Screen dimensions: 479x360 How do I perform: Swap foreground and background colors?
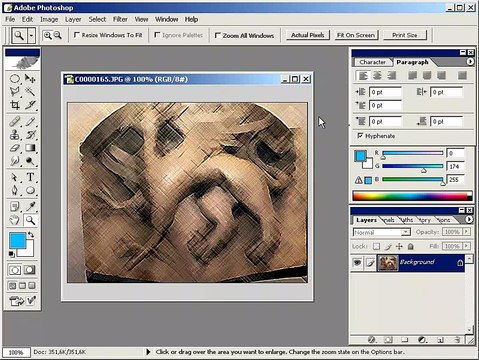[31, 235]
